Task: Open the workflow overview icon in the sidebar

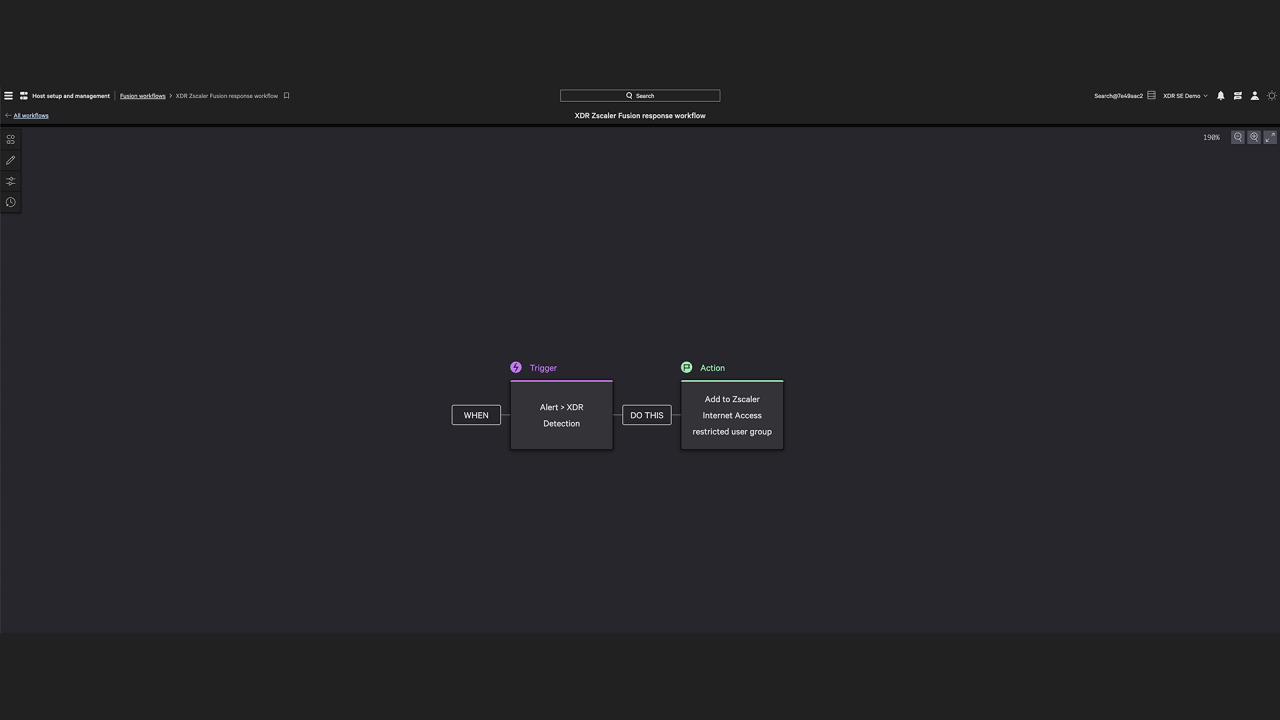Action: 11,139
